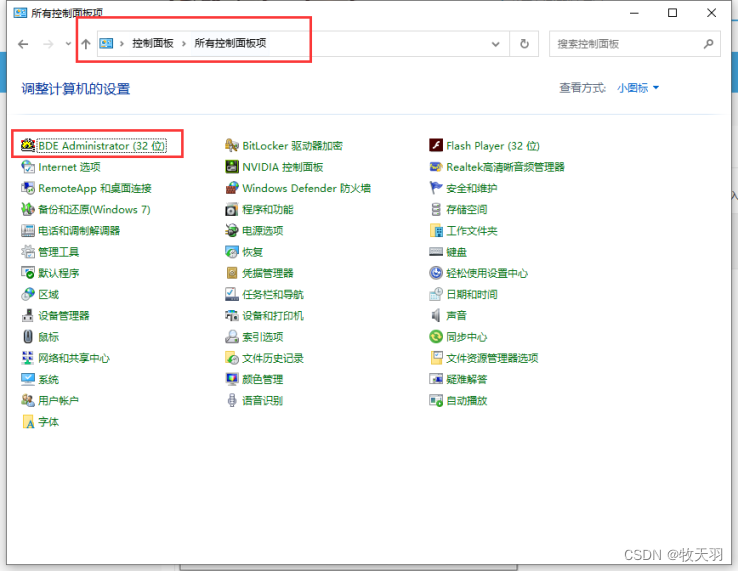Open the 键盘 icon
This screenshot has width=738, height=571.
[x=436, y=251]
